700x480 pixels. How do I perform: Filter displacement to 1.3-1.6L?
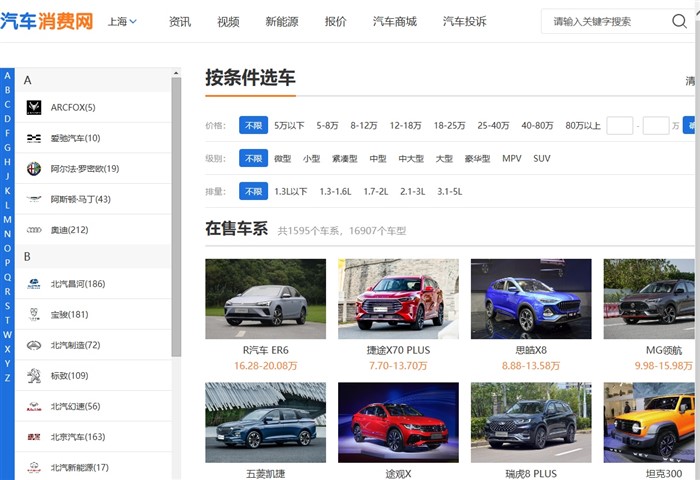click(x=335, y=192)
